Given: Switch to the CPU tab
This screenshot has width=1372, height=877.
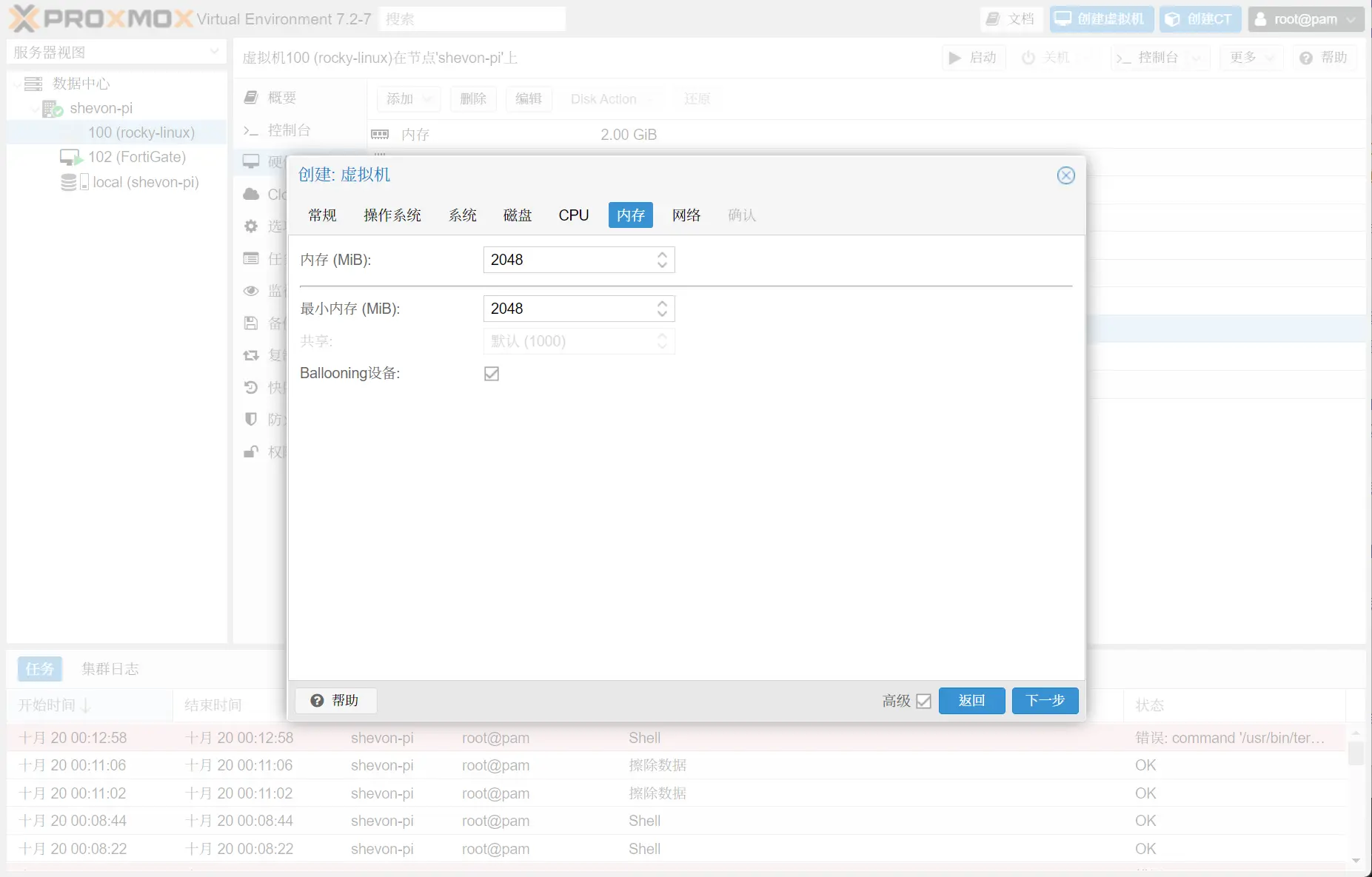Looking at the screenshot, I should 573,215.
